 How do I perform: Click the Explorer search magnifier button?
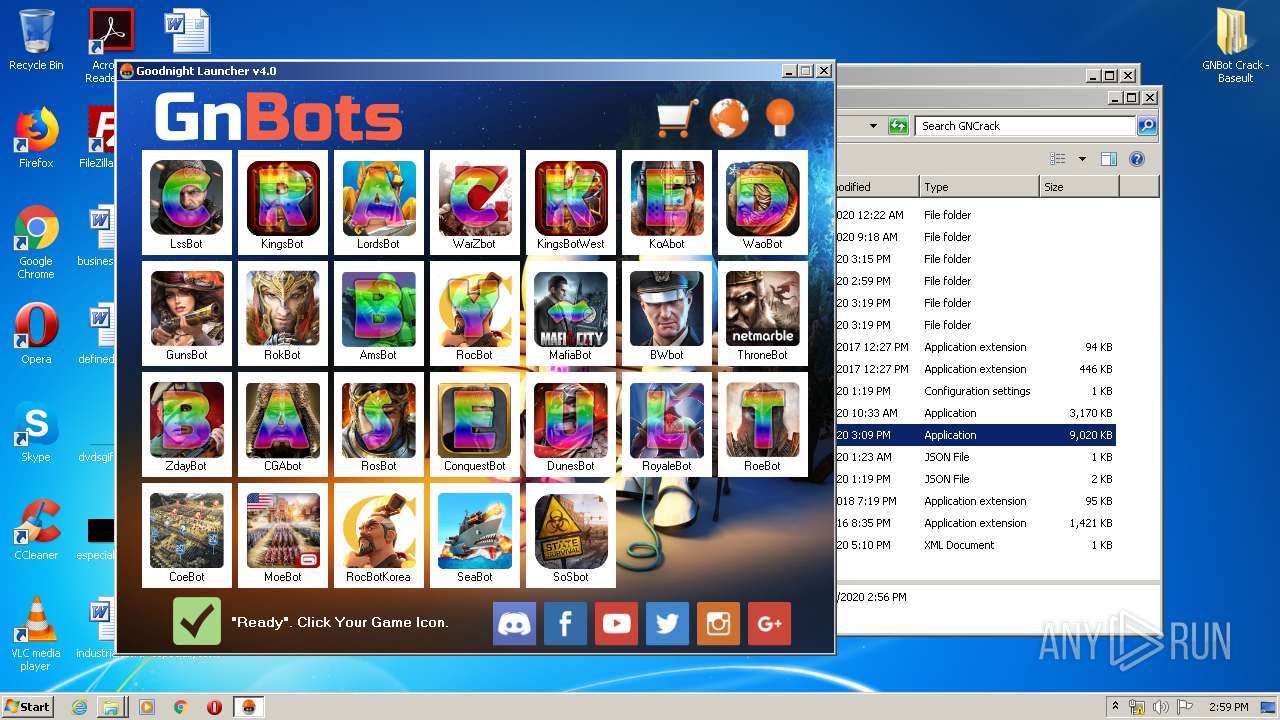coord(1147,126)
